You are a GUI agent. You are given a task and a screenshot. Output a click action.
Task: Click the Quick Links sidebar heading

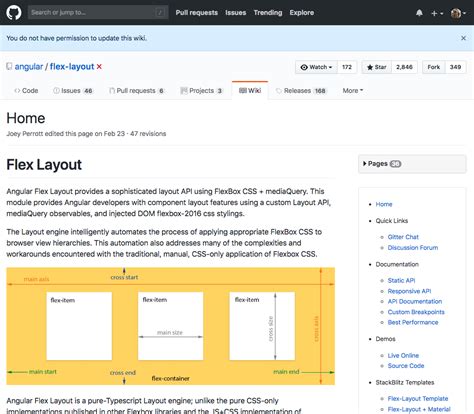(392, 221)
